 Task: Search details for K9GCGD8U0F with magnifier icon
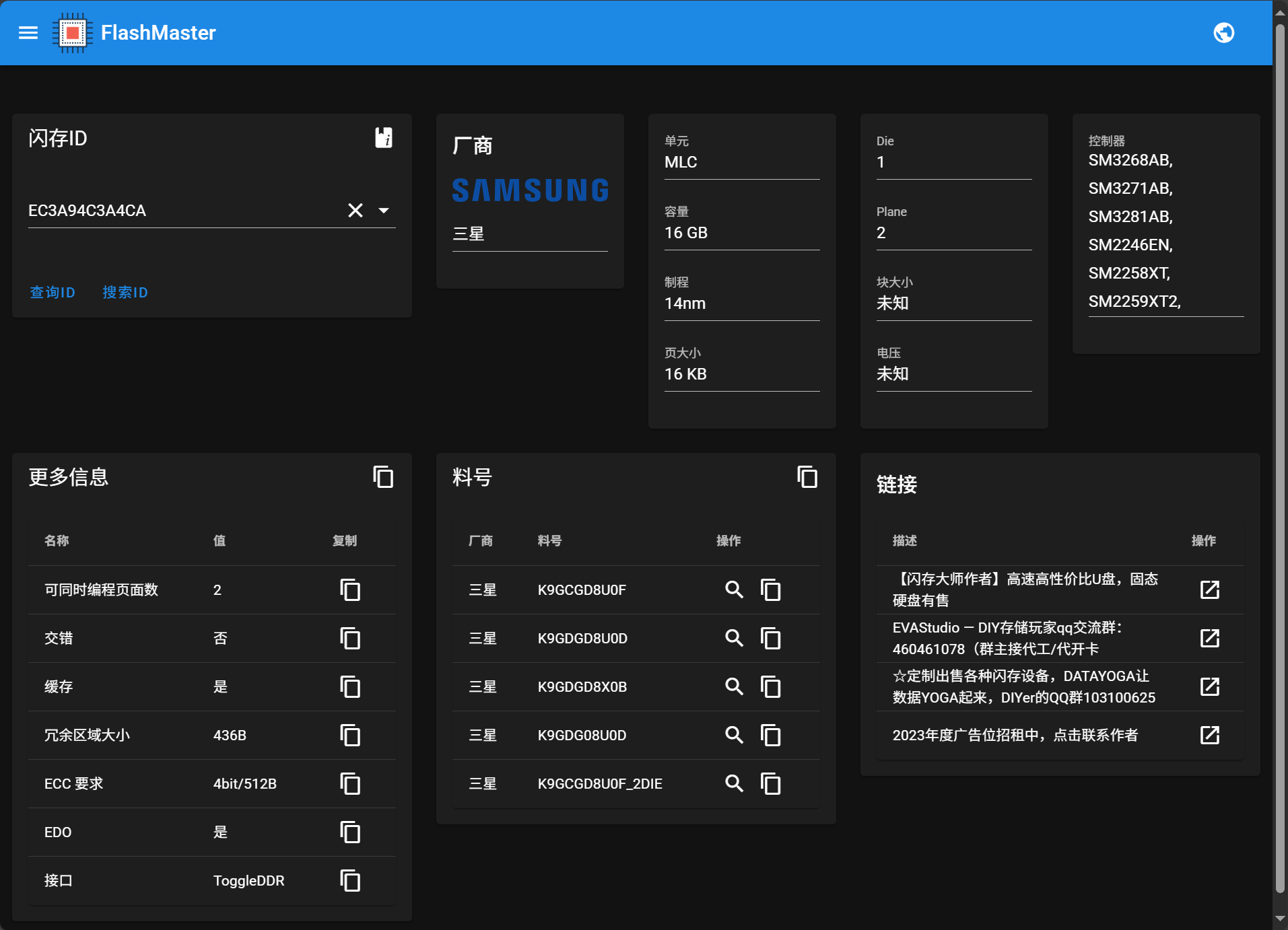tap(734, 590)
